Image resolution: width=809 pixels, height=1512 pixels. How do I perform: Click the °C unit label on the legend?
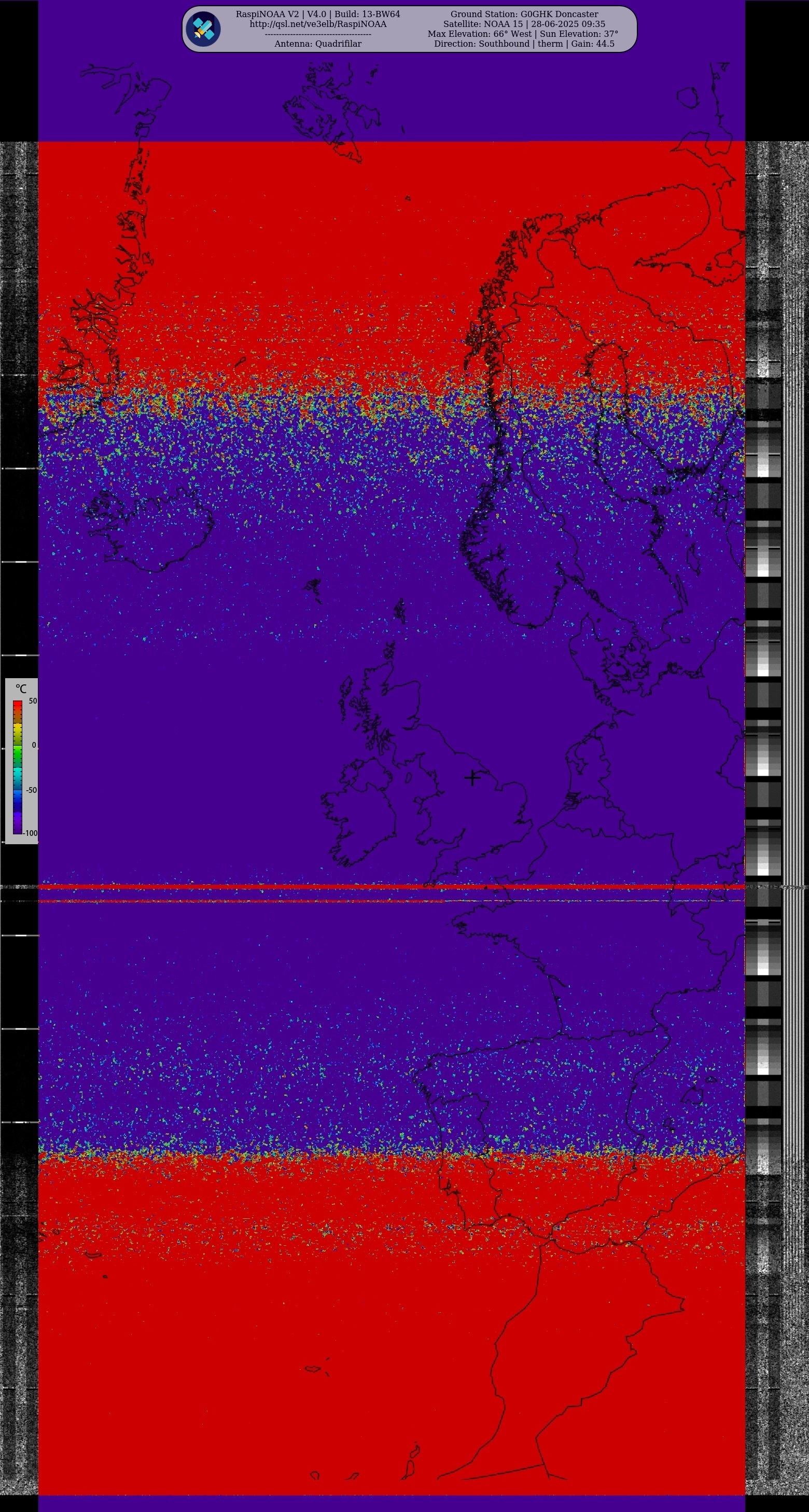point(21,689)
